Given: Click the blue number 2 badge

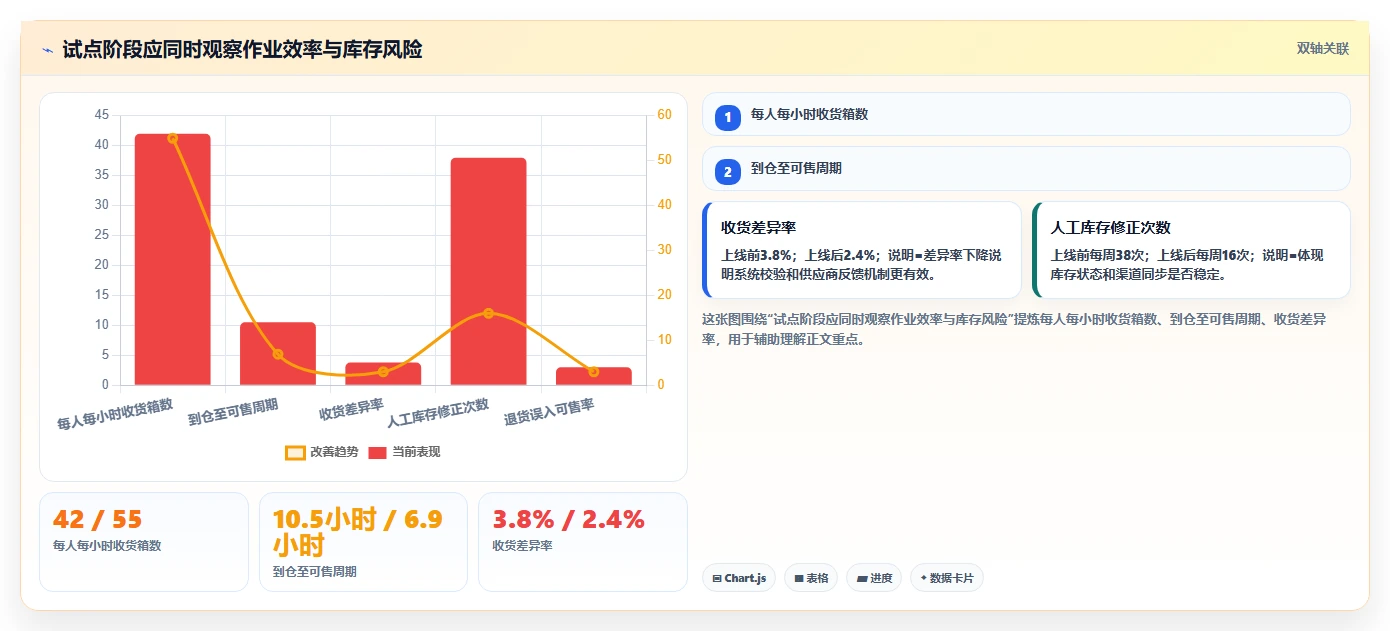Looking at the screenshot, I should pyautogui.click(x=728, y=171).
